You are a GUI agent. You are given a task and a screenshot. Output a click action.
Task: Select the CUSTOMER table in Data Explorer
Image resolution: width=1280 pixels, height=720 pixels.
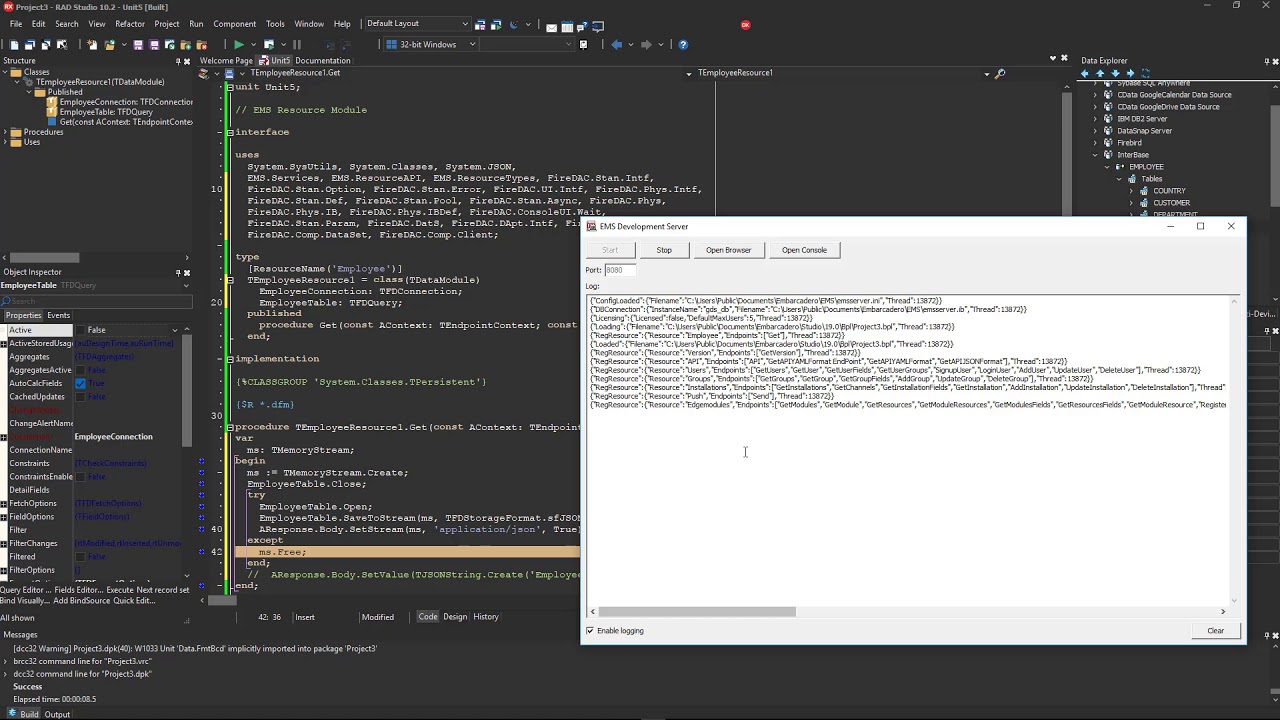[x=1171, y=203]
